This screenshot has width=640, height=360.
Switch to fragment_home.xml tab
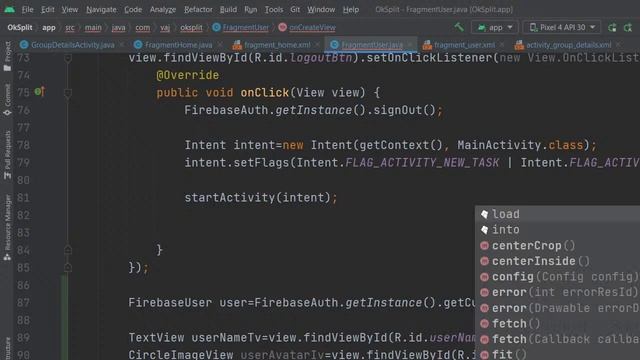277,45
